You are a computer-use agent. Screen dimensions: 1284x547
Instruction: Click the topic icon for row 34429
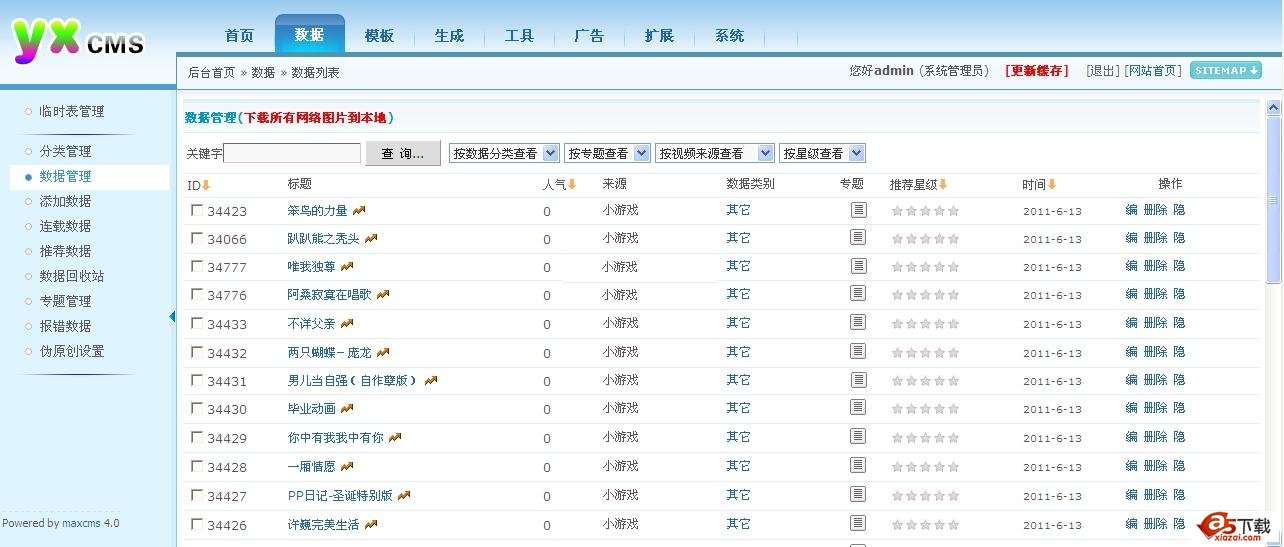coord(858,436)
